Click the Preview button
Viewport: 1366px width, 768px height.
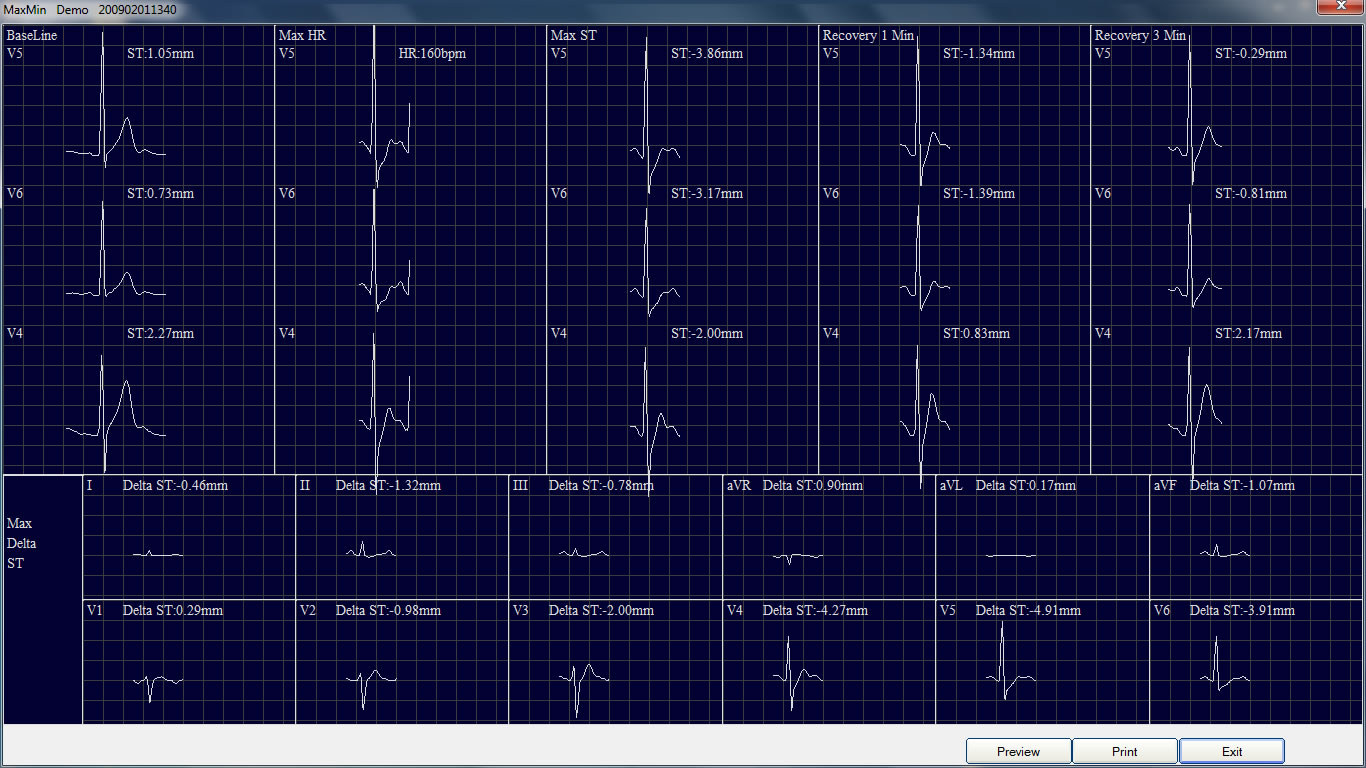point(1018,751)
